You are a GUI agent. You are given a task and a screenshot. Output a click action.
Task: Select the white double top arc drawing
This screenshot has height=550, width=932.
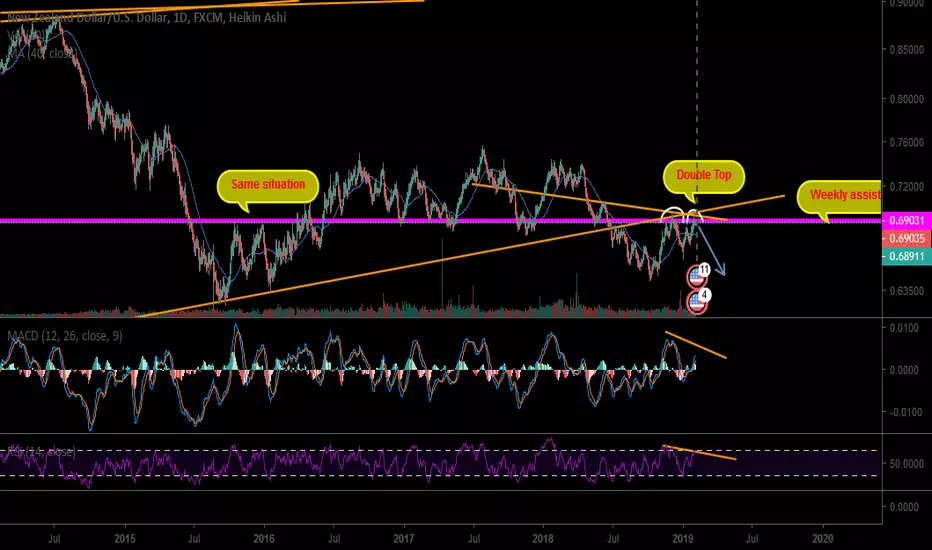tap(682, 215)
